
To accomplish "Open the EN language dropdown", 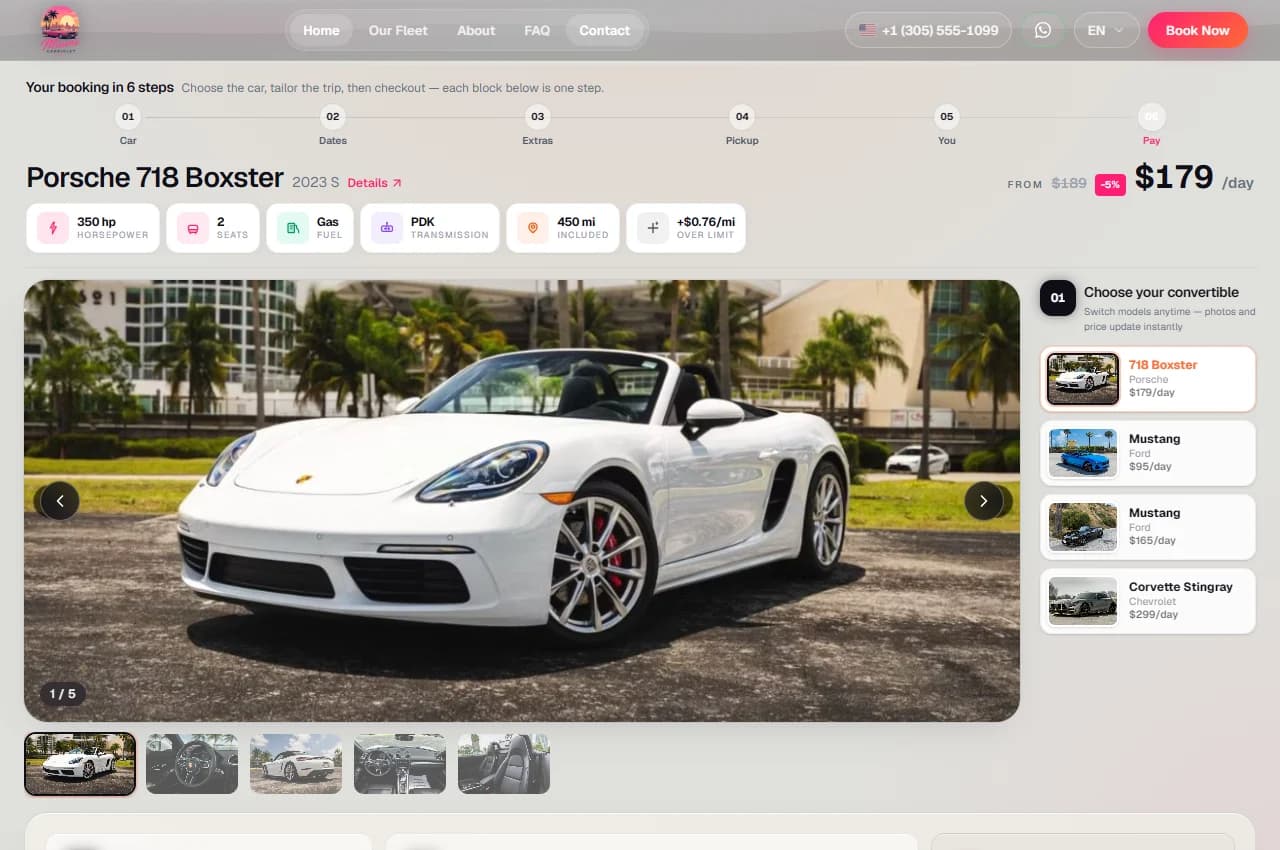I will [1107, 30].
